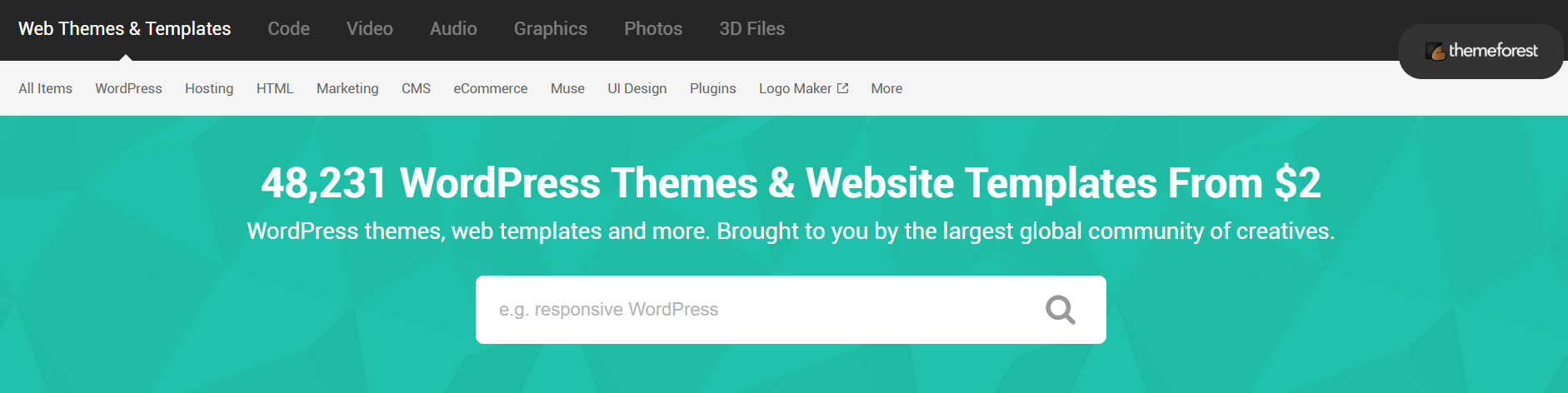This screenshot has width=1568, height=393.
Task: Focus the 'e.g. responsive WordPress' search field
Action: 791,310
